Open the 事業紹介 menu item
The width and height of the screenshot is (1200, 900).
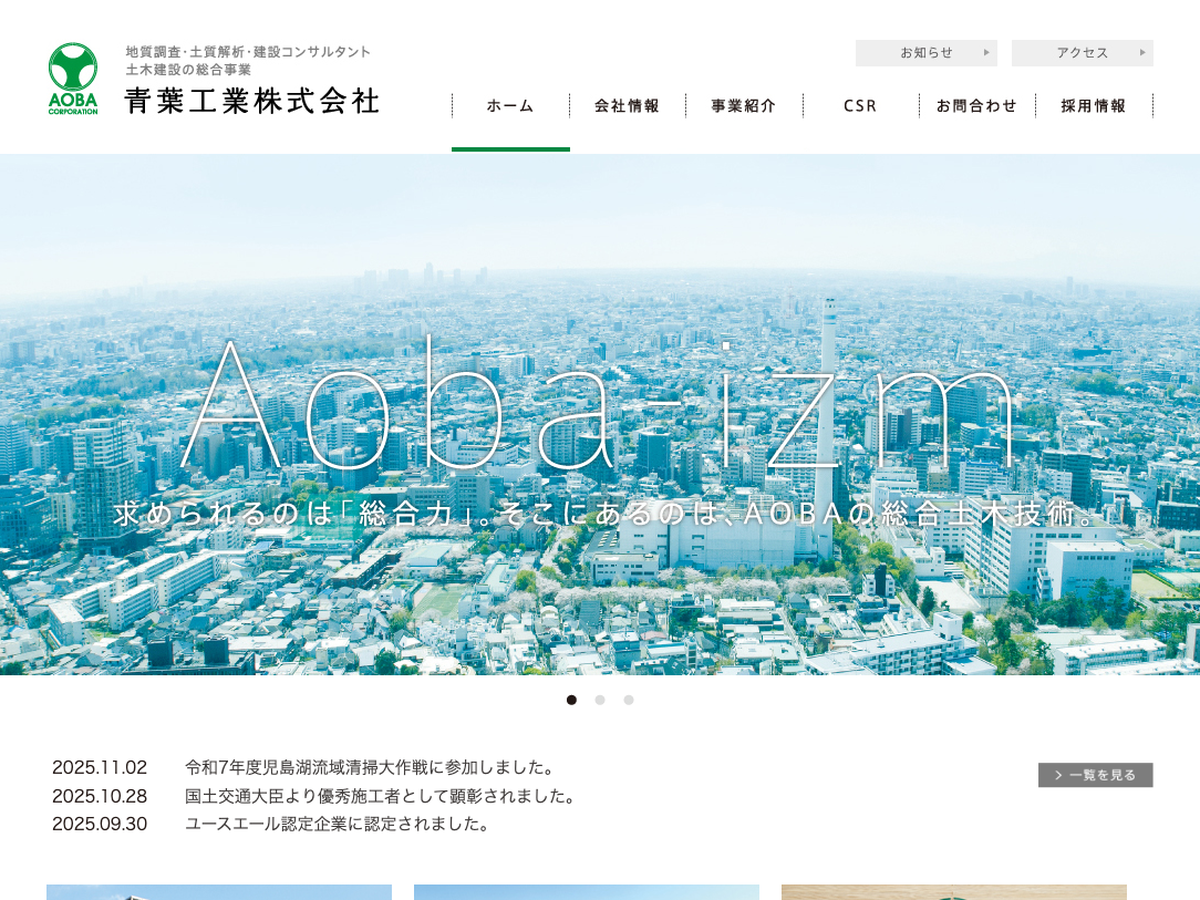(743, 106)
